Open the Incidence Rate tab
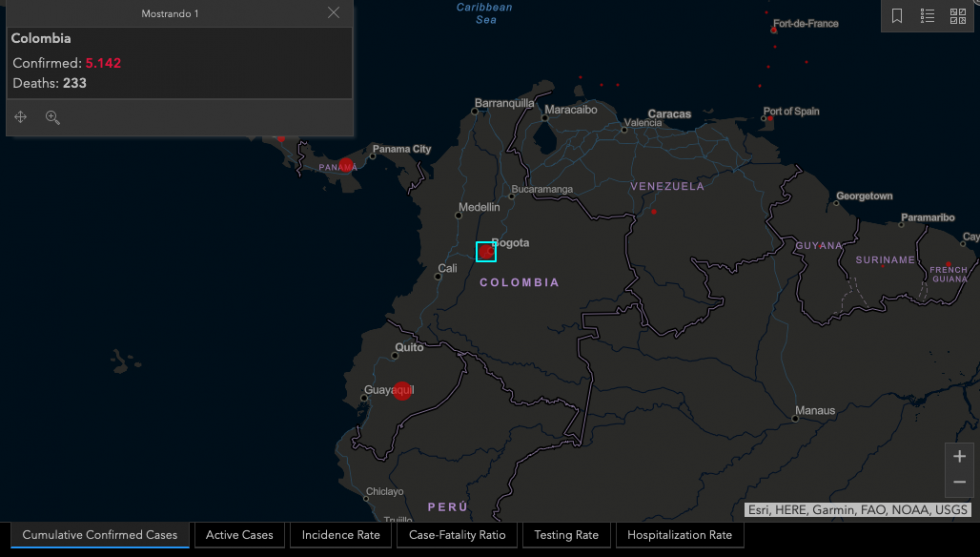 [x=341, y=535]
